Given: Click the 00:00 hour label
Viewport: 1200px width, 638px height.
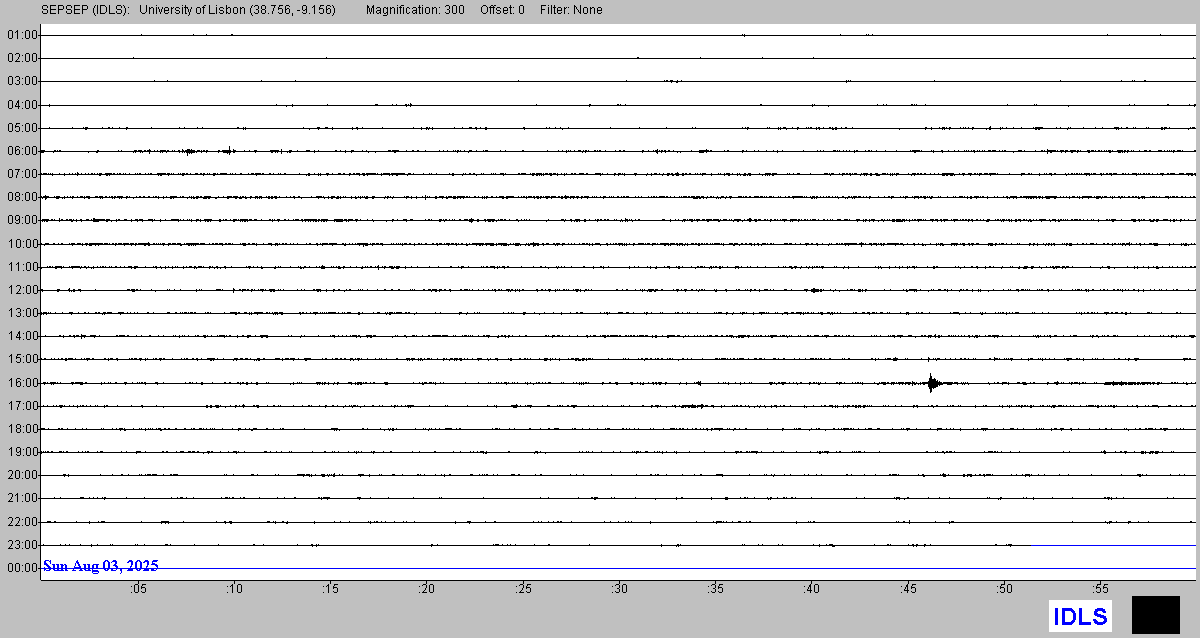Looking at the screenshot, I should click(x=22, y=568).
